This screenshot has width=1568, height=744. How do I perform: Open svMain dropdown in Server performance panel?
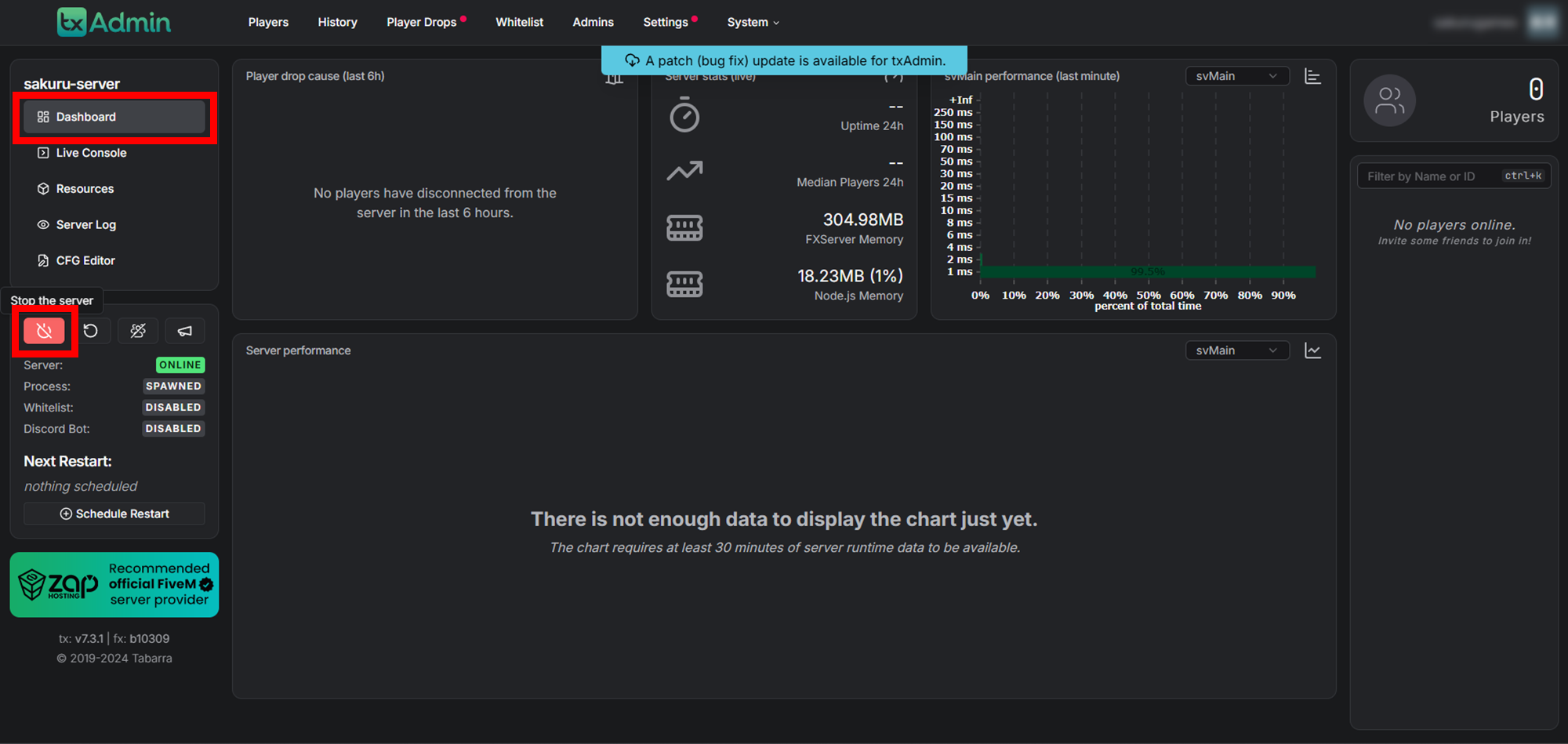pos(1236,350)
